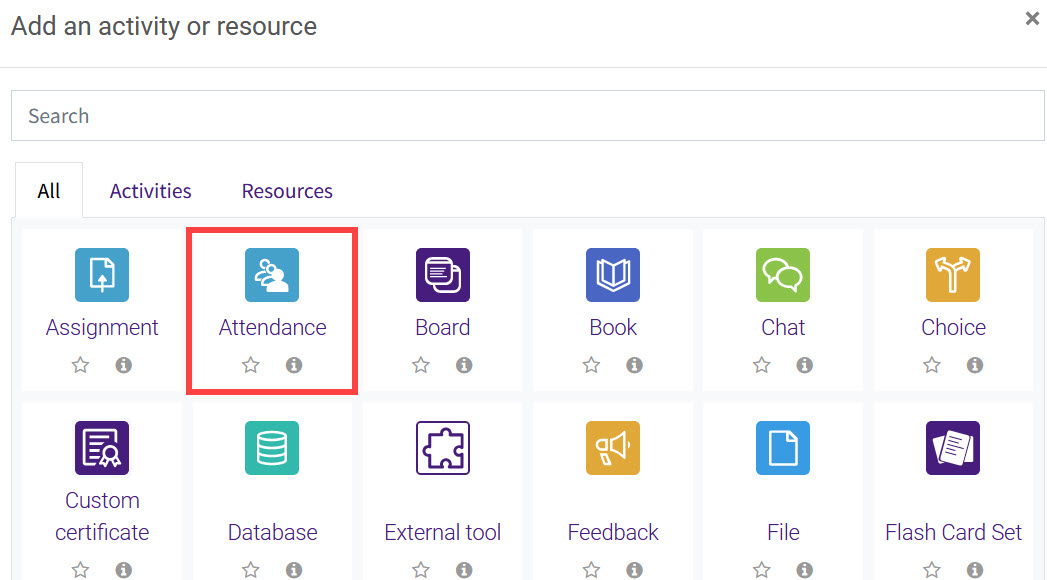Open the Resources tab
The image size is (1047, 580).
(x=286, y=190)
